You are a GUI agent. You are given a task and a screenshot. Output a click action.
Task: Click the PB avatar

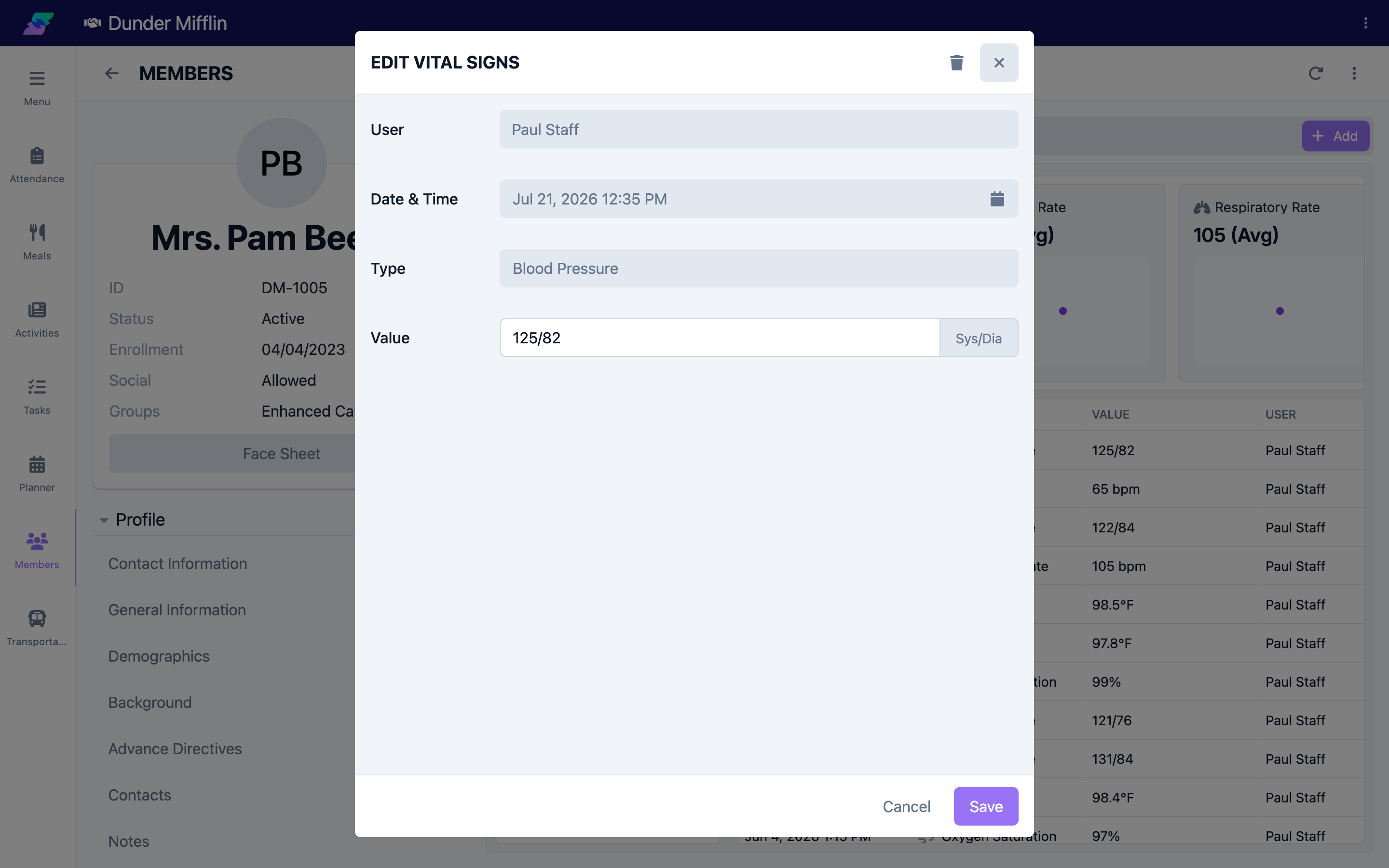point(281,163)
